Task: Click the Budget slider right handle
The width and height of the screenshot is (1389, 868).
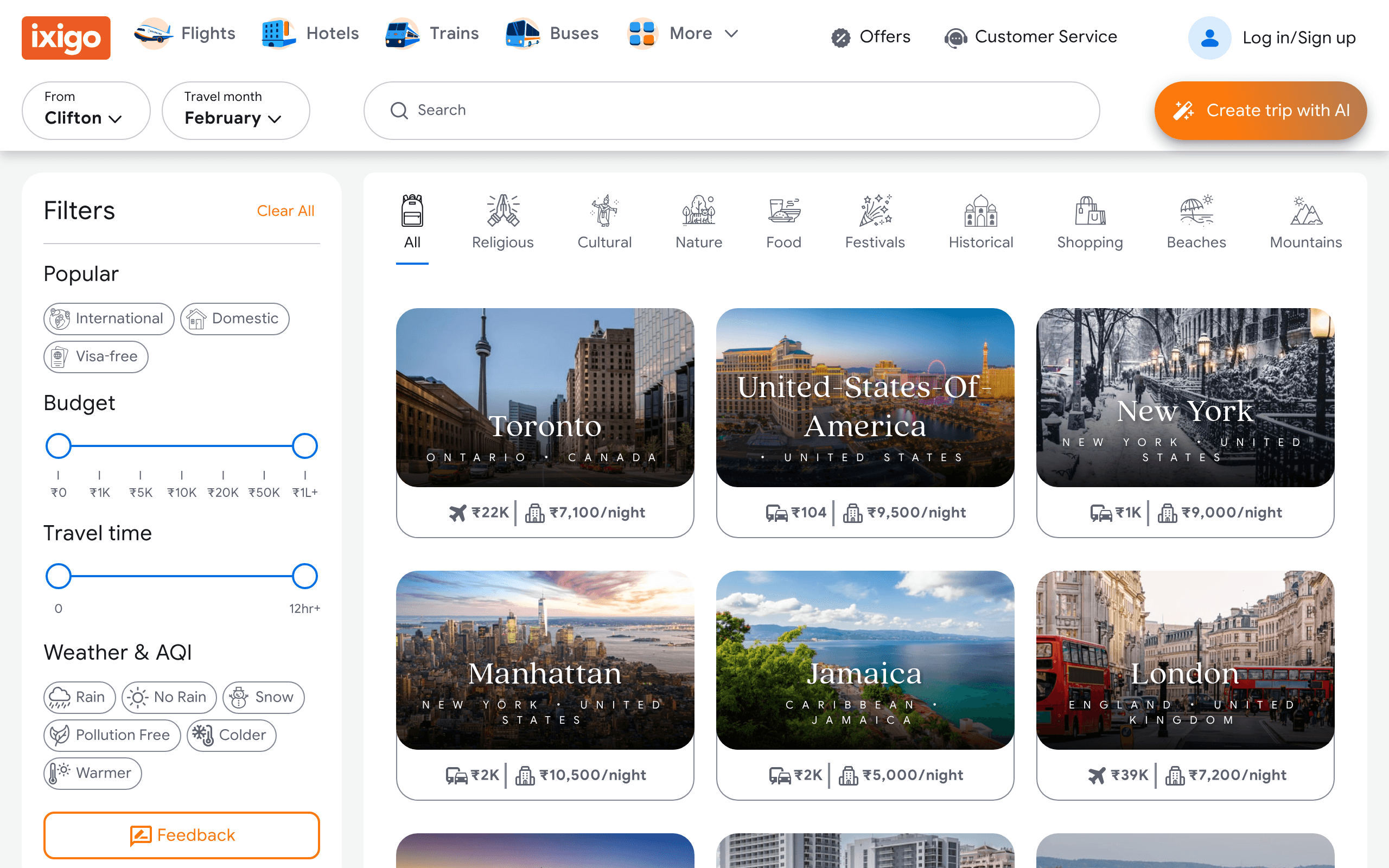Action: click(x=305, y=446)
